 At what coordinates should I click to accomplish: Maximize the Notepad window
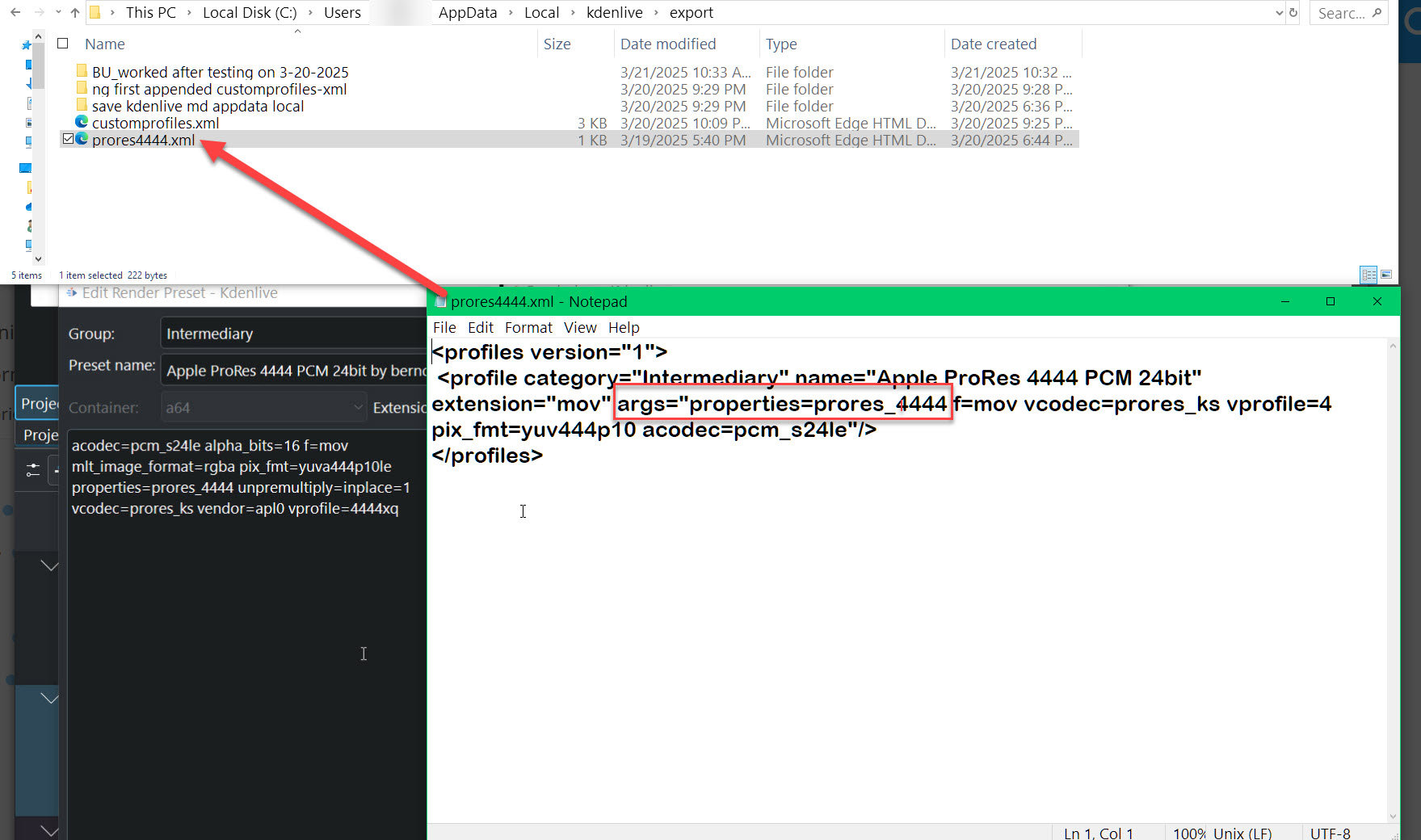pyautogui.click(x=1331, y=301)
